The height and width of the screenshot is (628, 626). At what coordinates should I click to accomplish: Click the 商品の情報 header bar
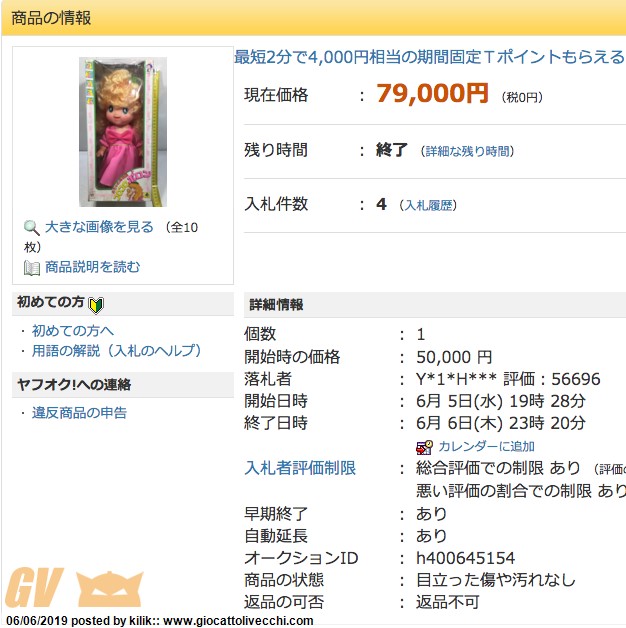click(x=314, y=18)
